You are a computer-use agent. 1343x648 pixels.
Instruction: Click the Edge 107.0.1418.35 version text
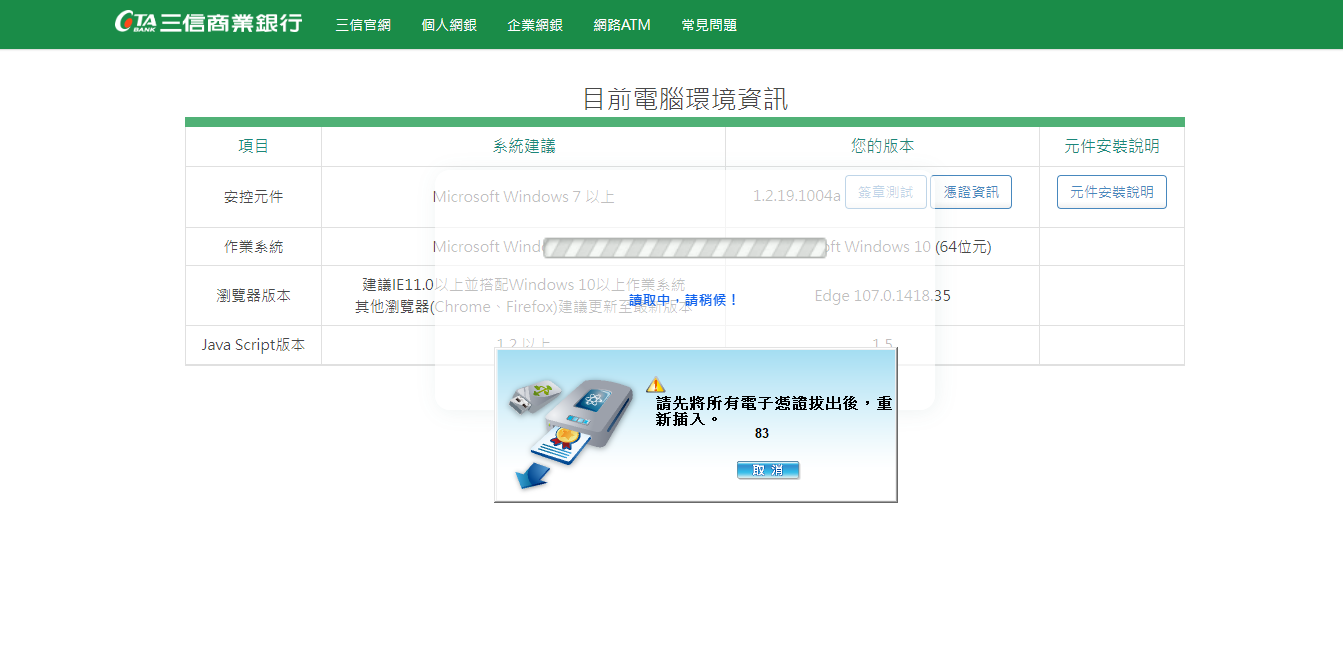click(x=882, y=296)
